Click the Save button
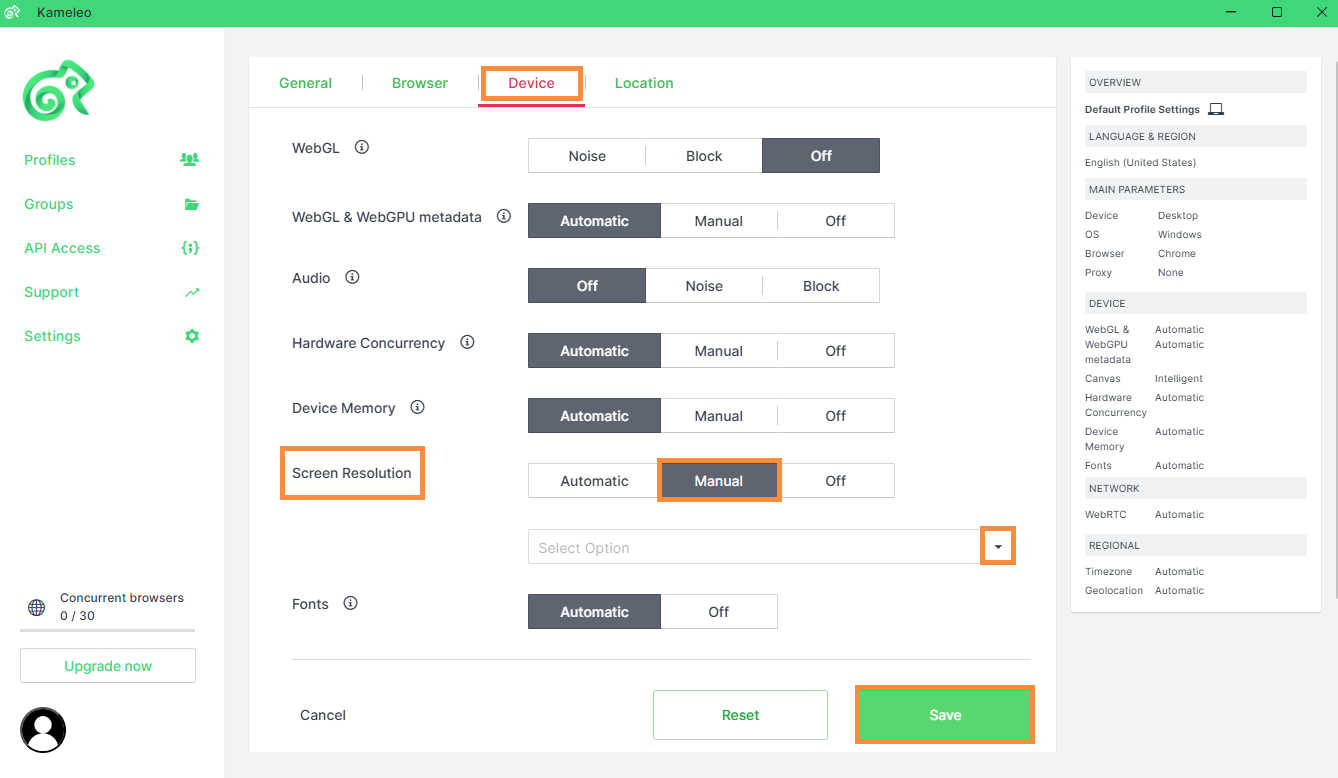This screenshot has width=1338, height=778. pyautogui.click(x=945, y=715)
